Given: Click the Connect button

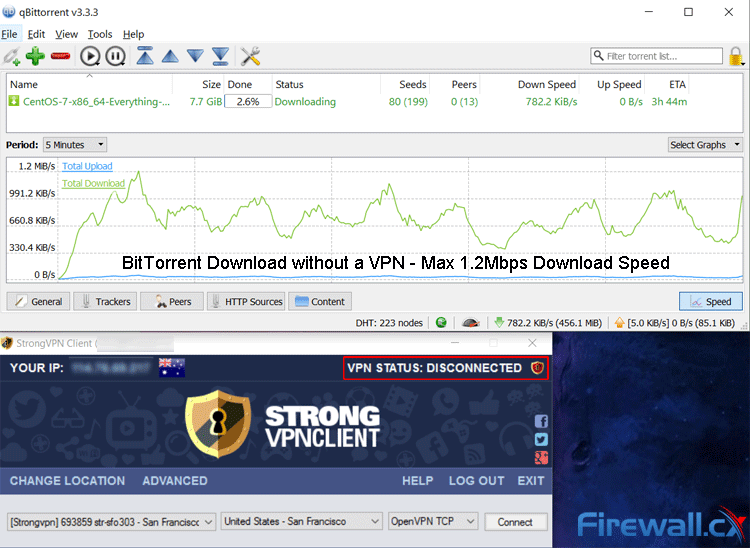Looking at the screenshot, I should pos(515,522).
